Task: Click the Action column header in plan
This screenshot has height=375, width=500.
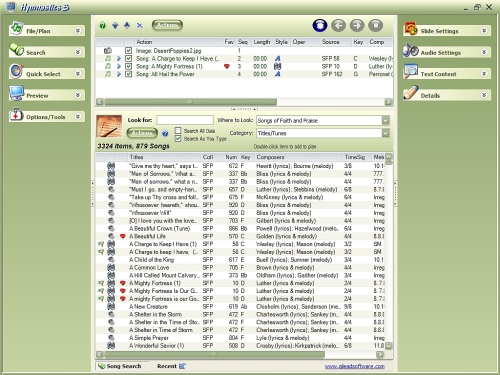Action: pos(179,42)
